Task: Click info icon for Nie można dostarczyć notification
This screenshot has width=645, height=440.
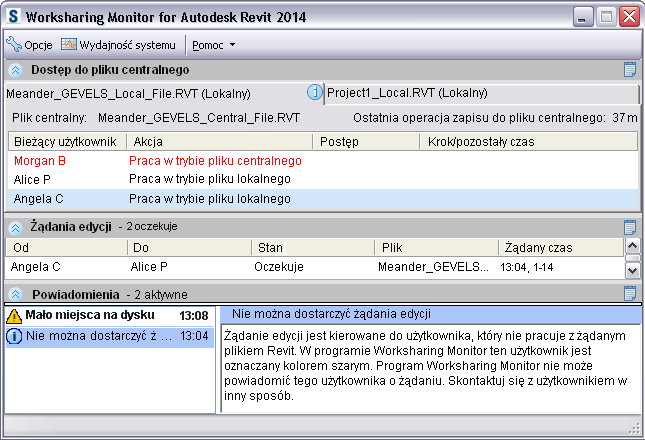Action: coord(14,336)
